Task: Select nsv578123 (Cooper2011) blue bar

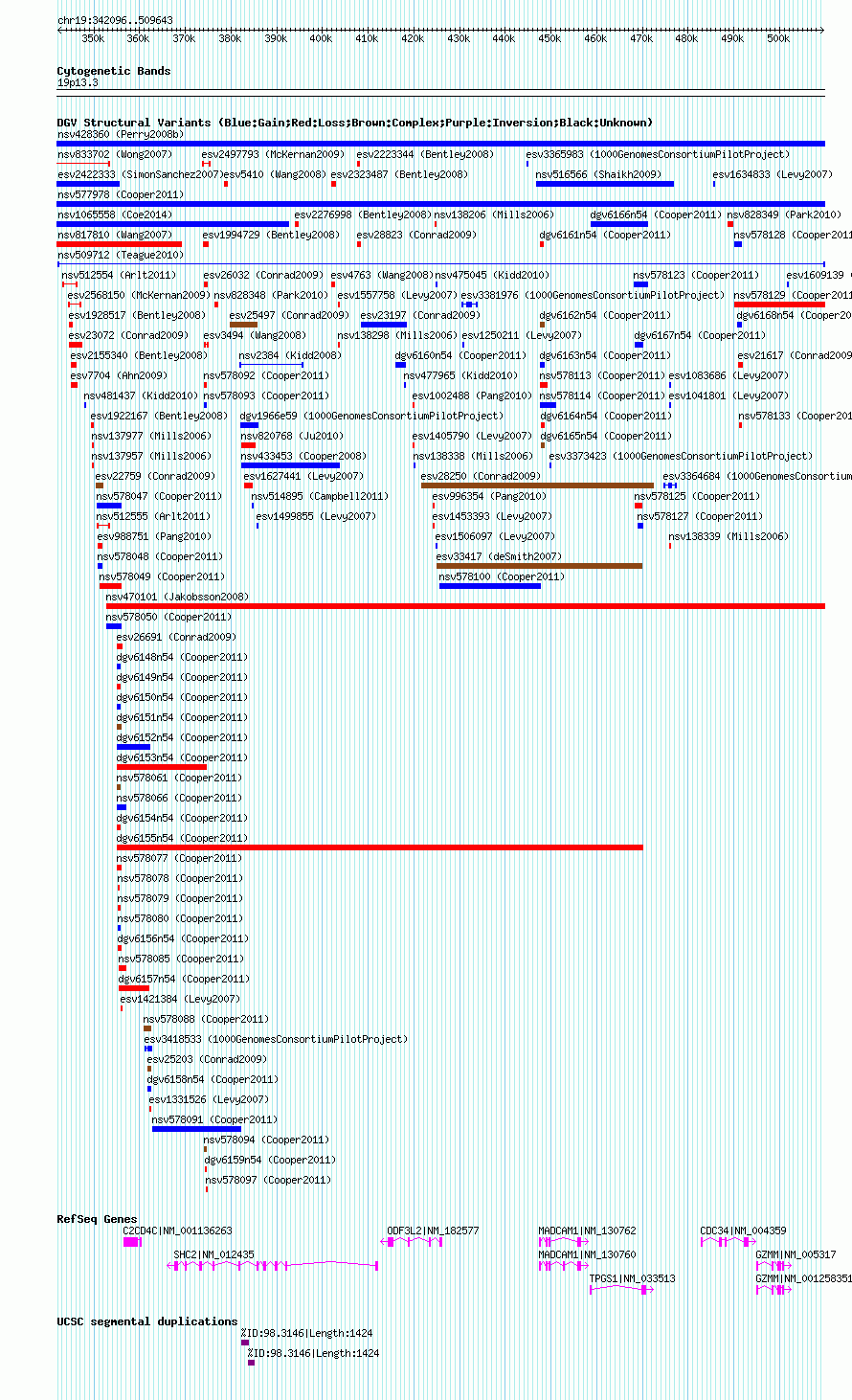Action: [640, 284]
